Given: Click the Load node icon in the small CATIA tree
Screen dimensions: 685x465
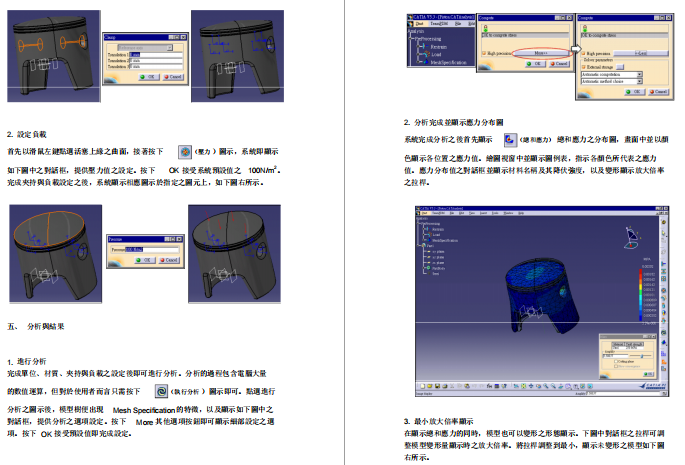Looking at the screenshot, I should pos(426,54).
